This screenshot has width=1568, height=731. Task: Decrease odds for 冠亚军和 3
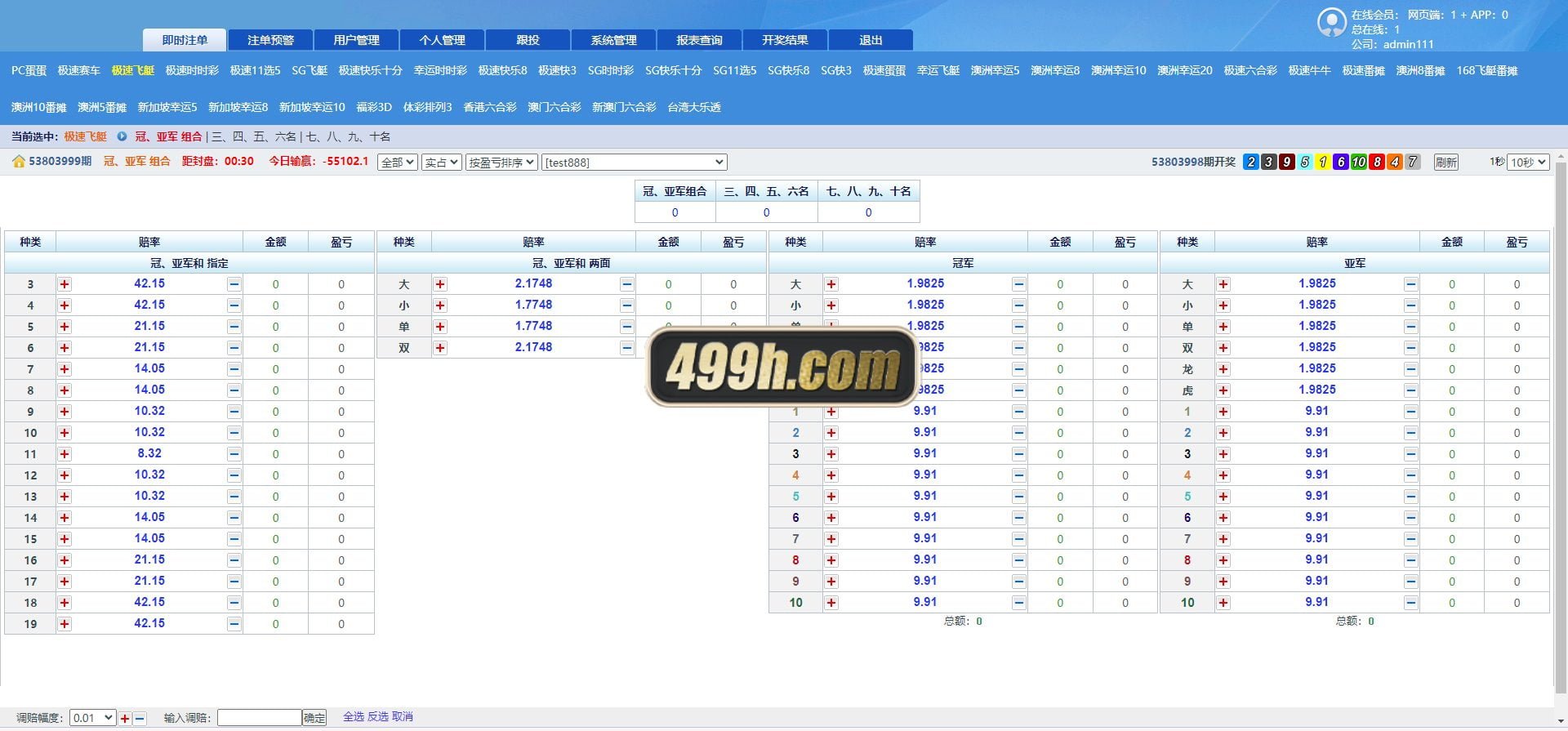coord(234,284)
